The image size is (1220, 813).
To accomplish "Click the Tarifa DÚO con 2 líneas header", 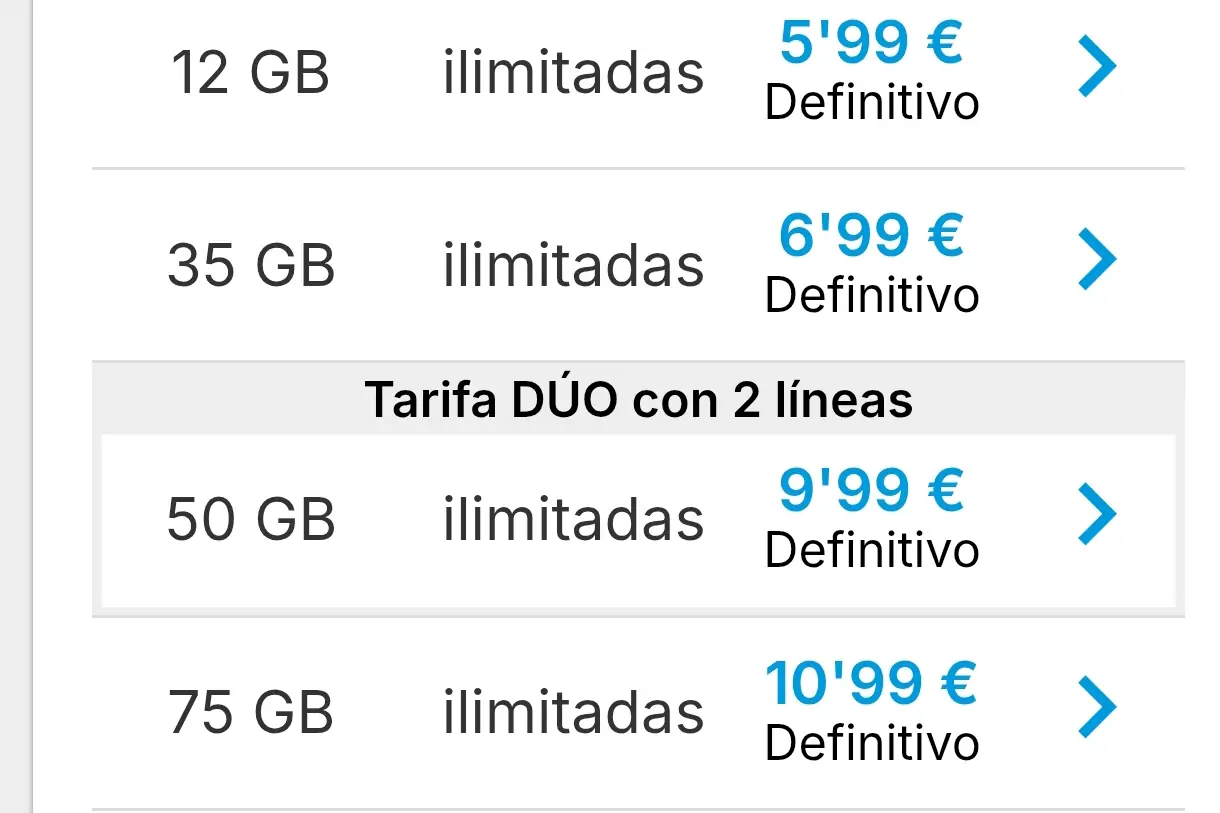I will [639, 400].
